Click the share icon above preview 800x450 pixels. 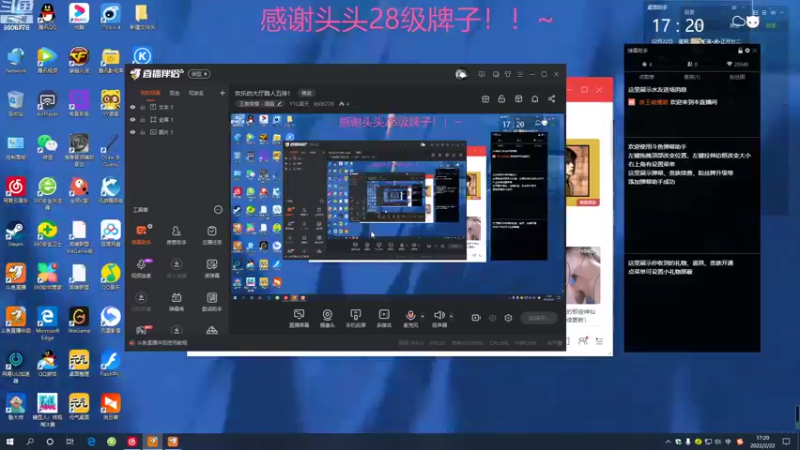(x=552, y=99)
